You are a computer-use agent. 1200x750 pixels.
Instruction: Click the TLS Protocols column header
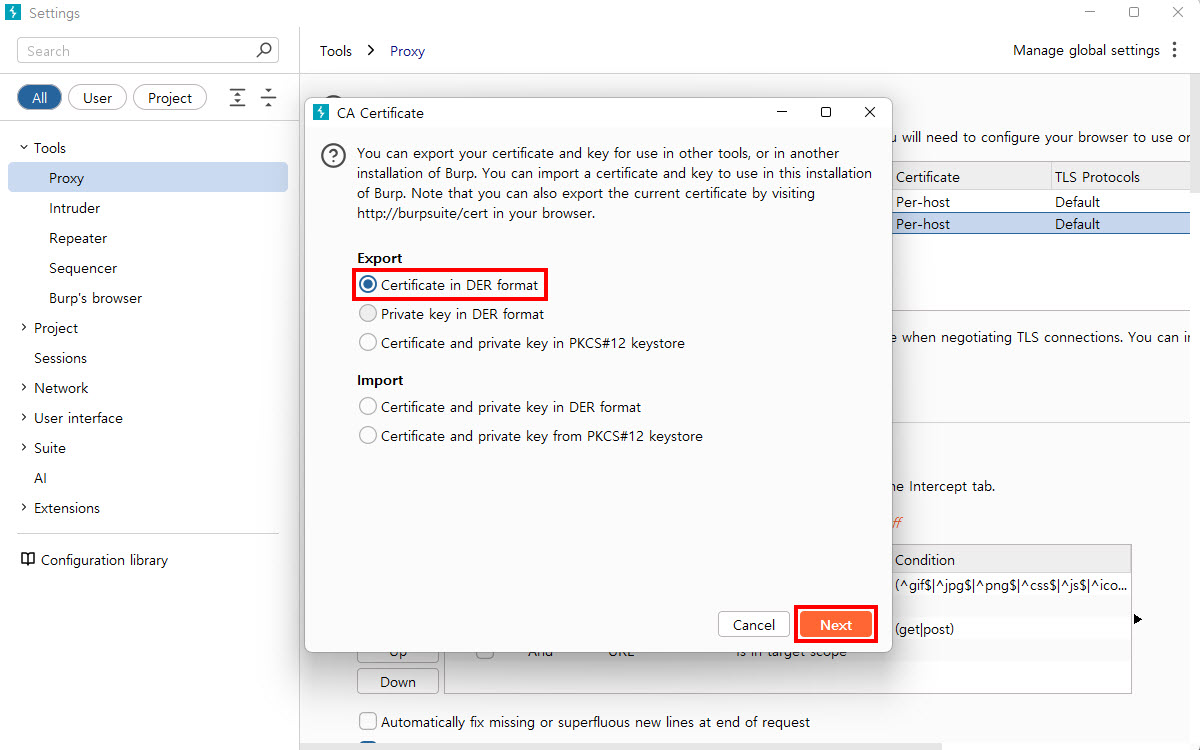click(1120, 177)
